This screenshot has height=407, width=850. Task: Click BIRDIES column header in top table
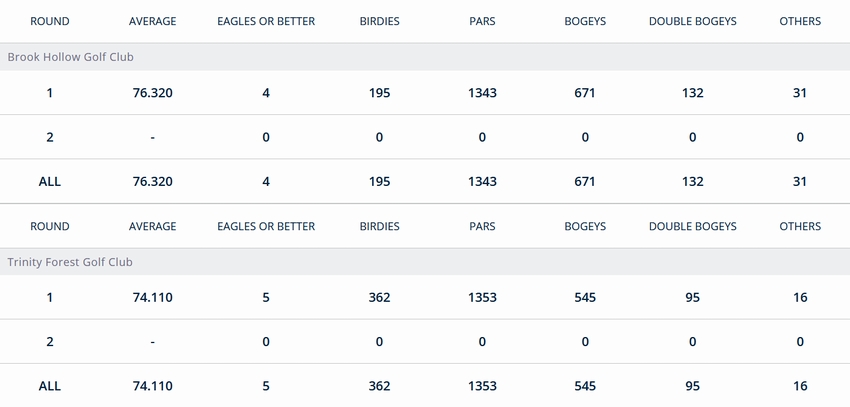pyautogui.click(x=379, y=22)
